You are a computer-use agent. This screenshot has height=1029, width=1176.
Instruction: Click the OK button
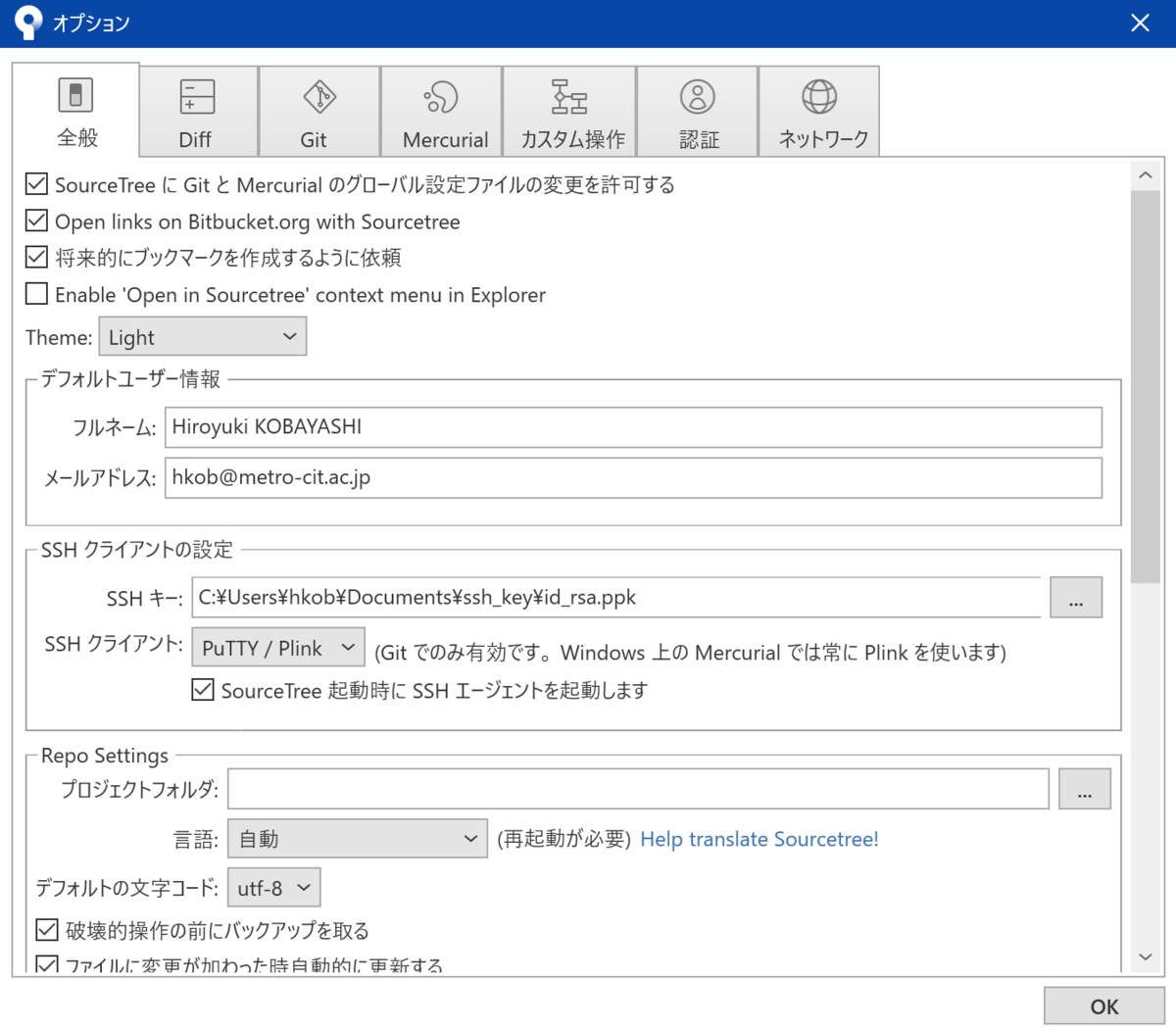click(1104, 1006)
